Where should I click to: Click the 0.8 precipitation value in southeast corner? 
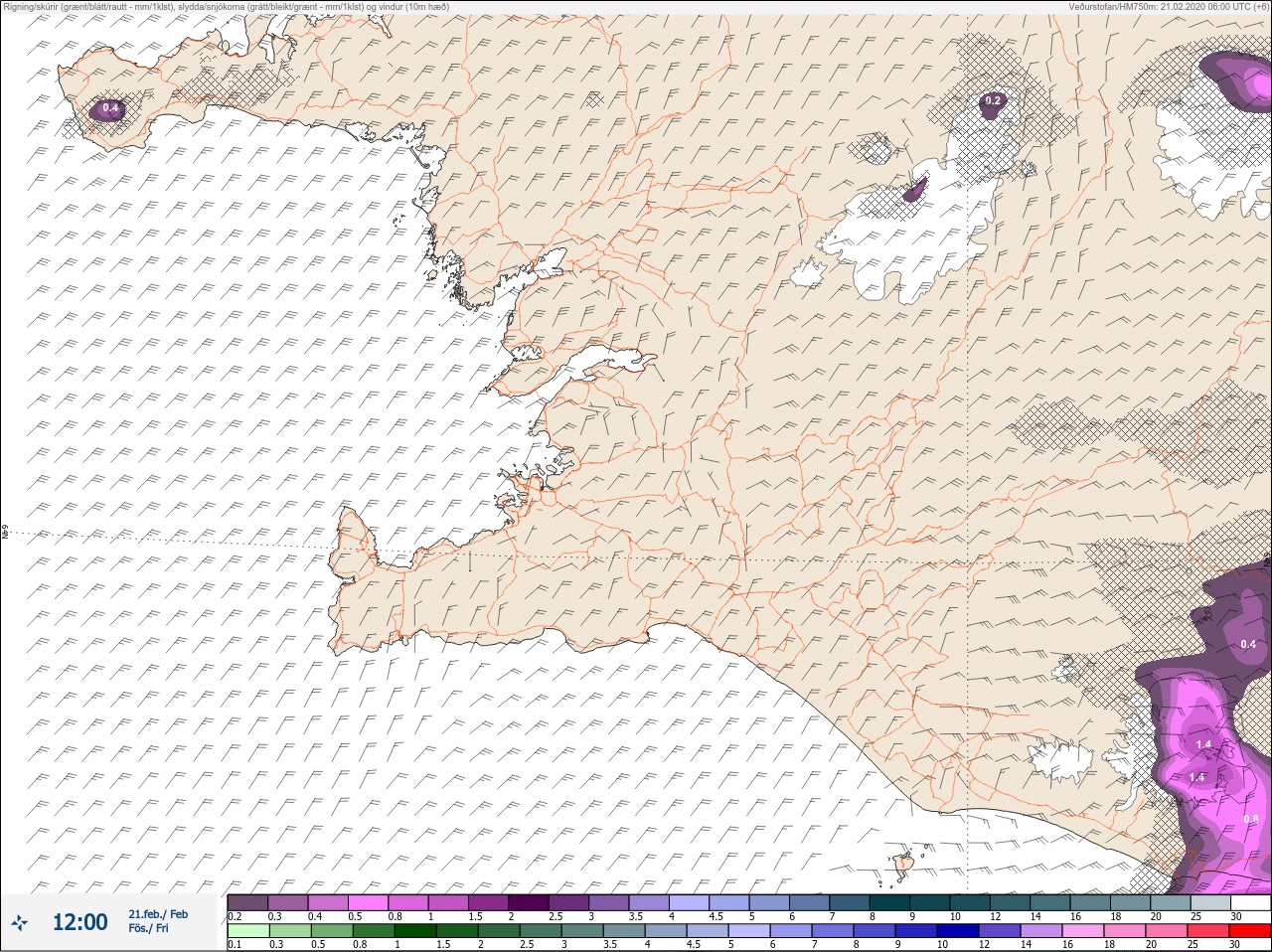point(1250,819)
